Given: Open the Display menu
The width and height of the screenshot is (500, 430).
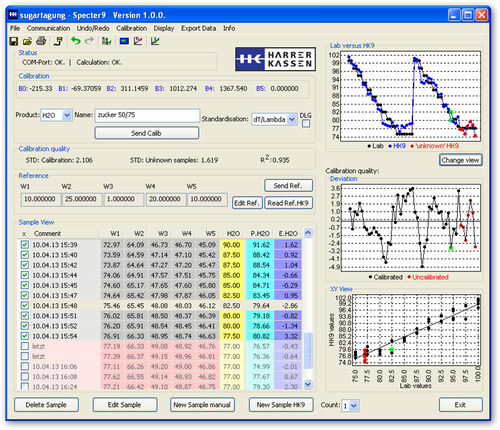Looking at the screenshot, I should [164, 28].
